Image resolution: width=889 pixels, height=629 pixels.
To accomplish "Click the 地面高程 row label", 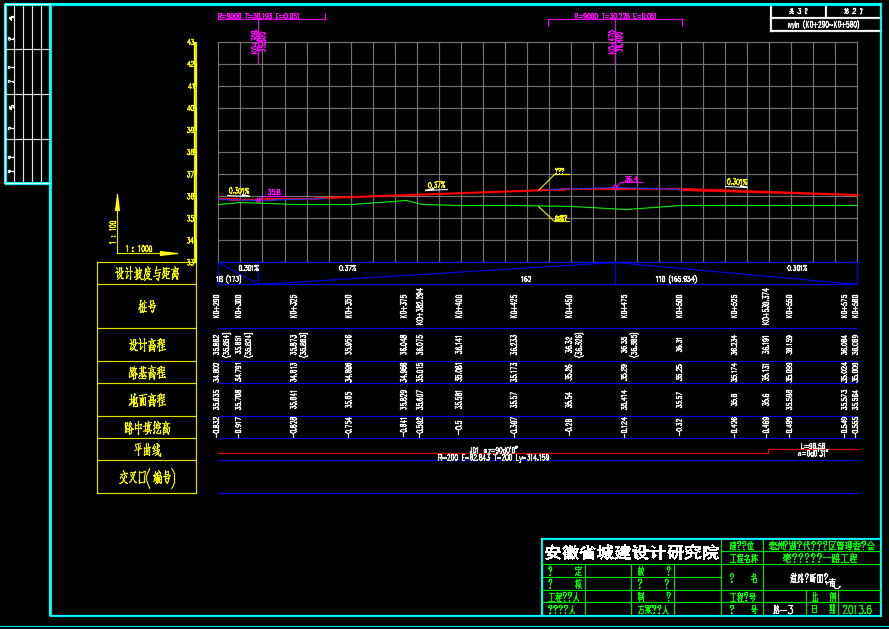I will (147, 401).
